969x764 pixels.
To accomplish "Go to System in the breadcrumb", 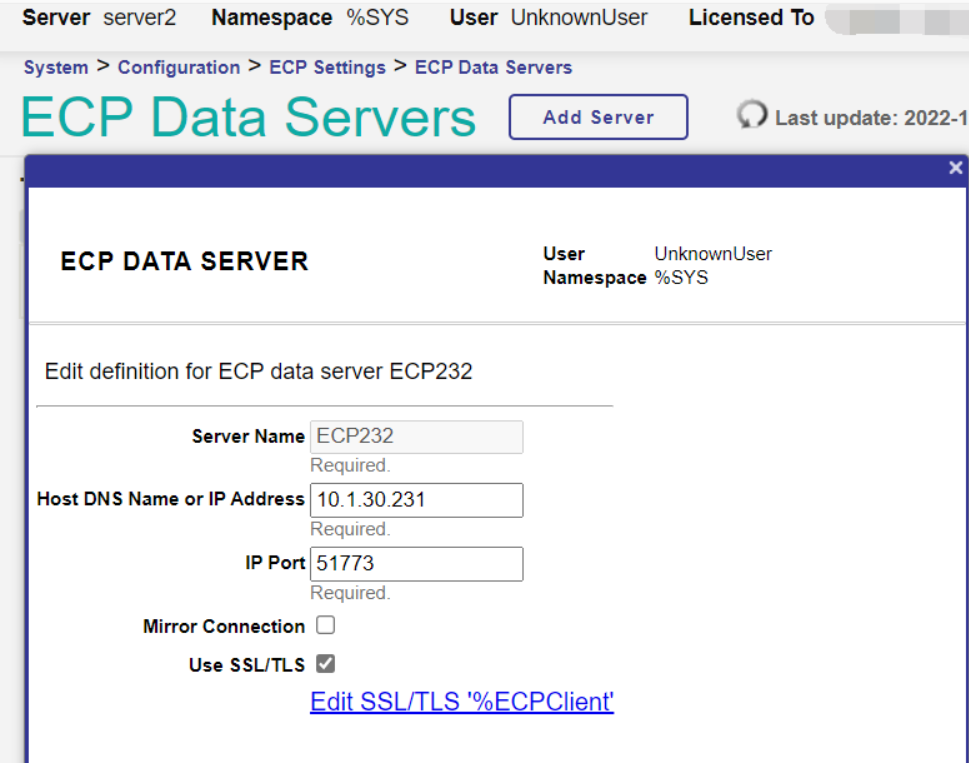I will click(x=56, y=68).
